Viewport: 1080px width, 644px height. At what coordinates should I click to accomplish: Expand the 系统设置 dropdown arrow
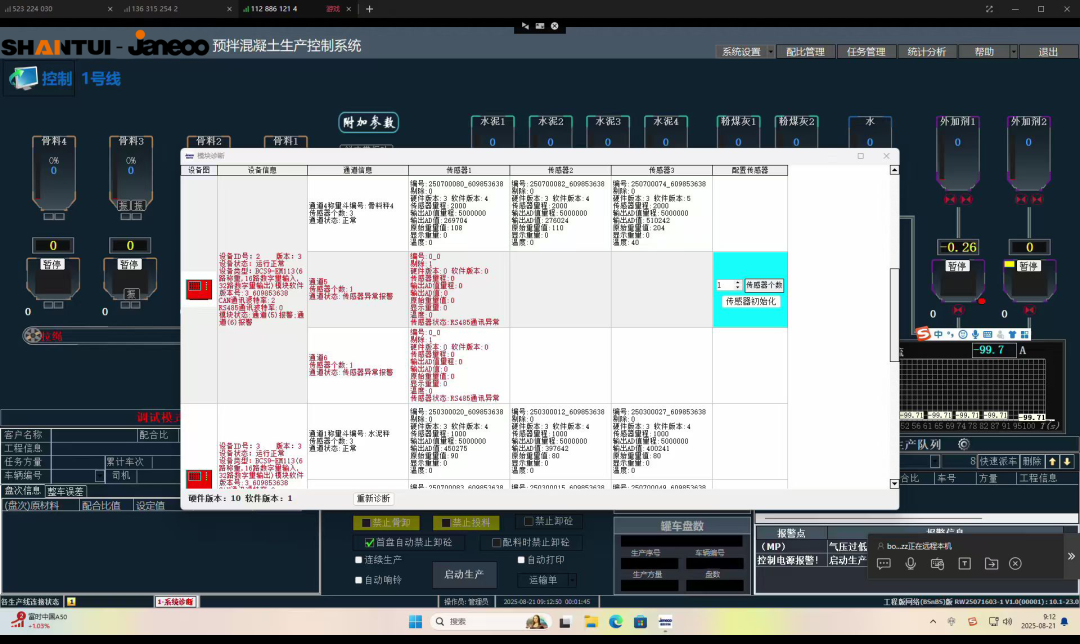pos(770,52)
